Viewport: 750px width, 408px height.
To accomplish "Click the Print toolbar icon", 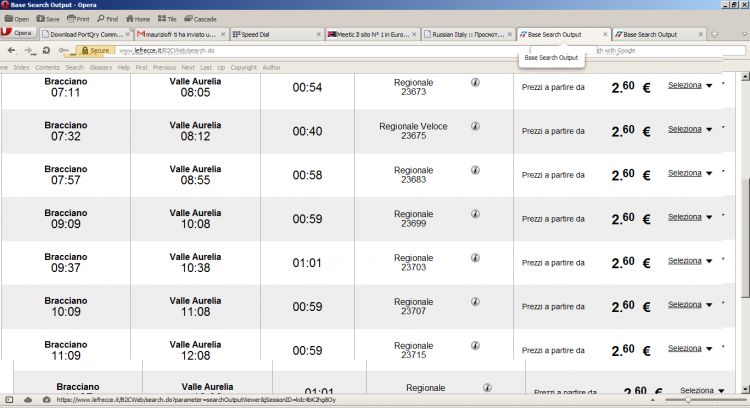I will click(x=77, y=19).
